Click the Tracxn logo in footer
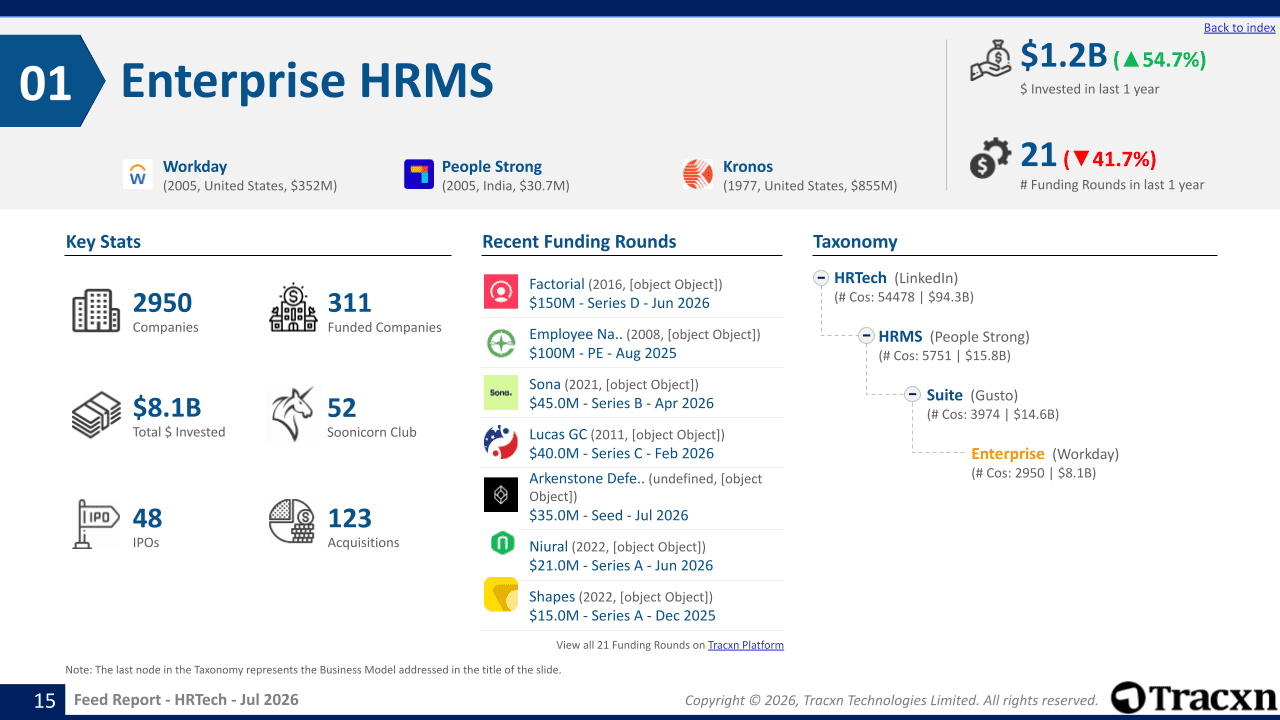 [1194, 698]
